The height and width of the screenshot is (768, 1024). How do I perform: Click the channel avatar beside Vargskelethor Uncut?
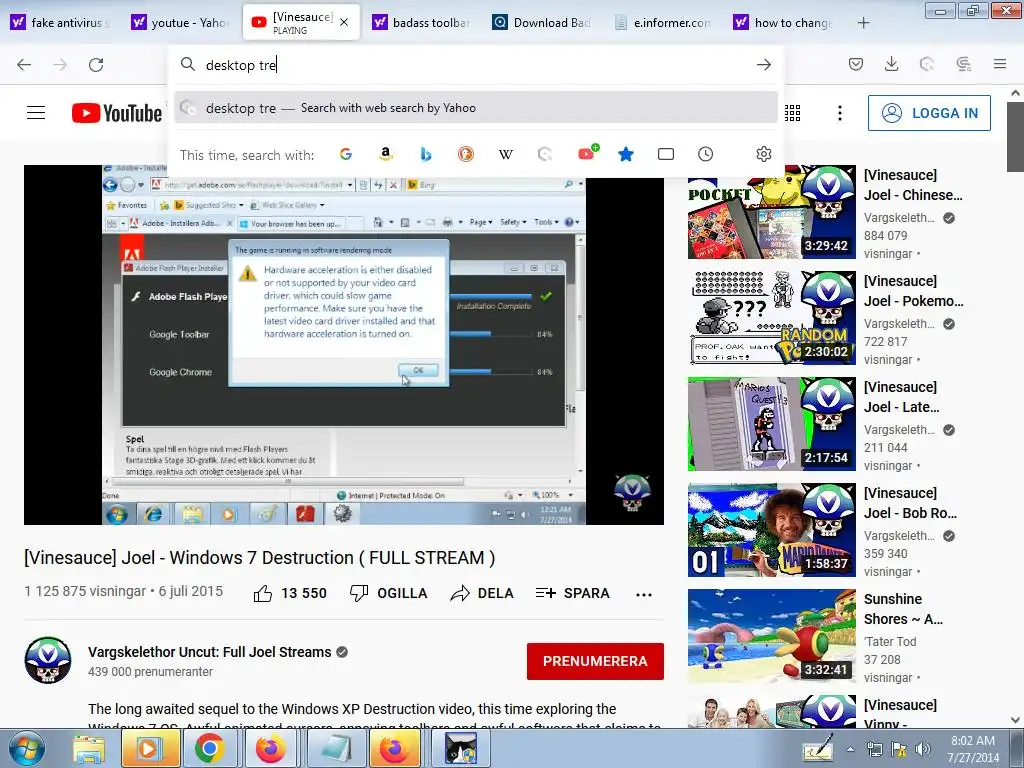[x=48, y=660]
